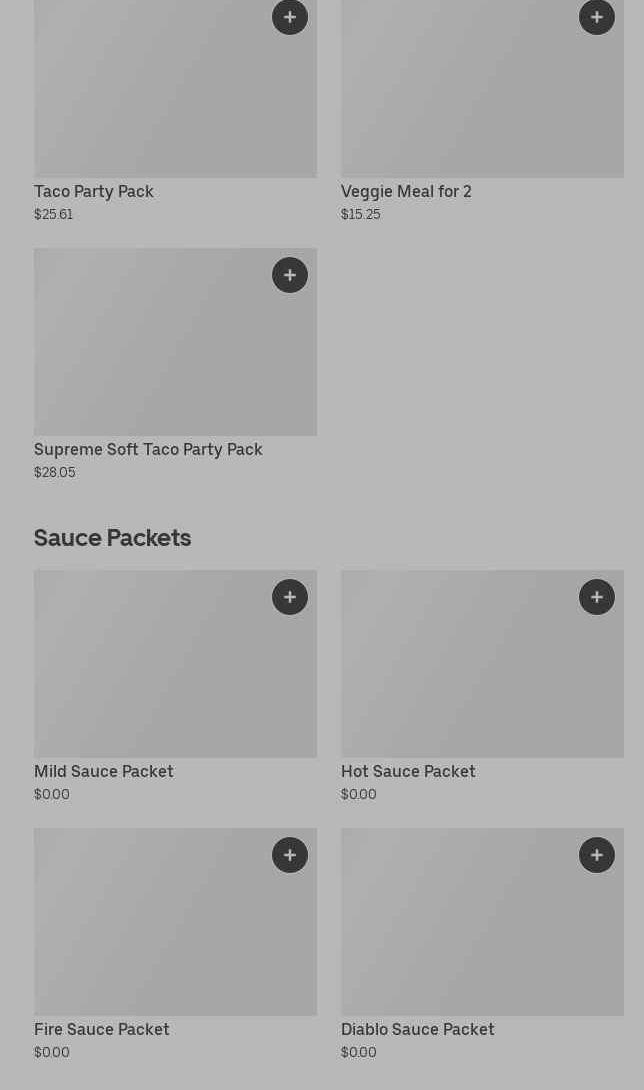Click the Sauce Packets section heading
Viewport: 644px width, 1090px height.
pos(112,538)
